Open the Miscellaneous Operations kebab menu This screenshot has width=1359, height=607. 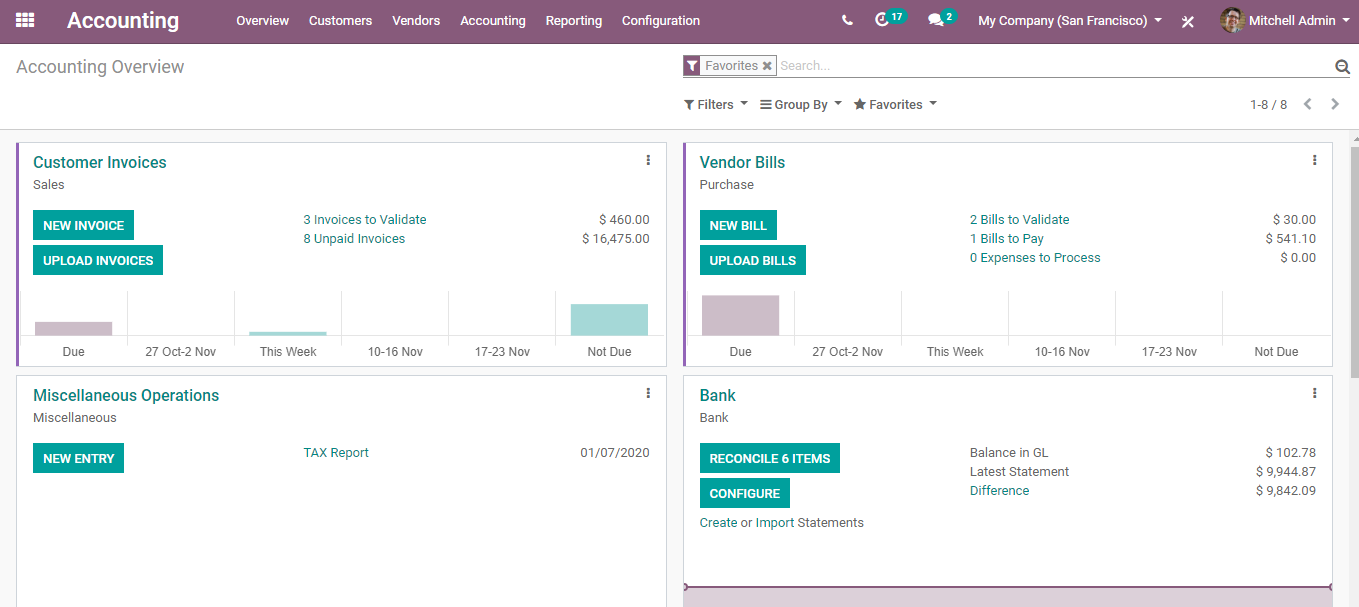[x=648, y=393]
